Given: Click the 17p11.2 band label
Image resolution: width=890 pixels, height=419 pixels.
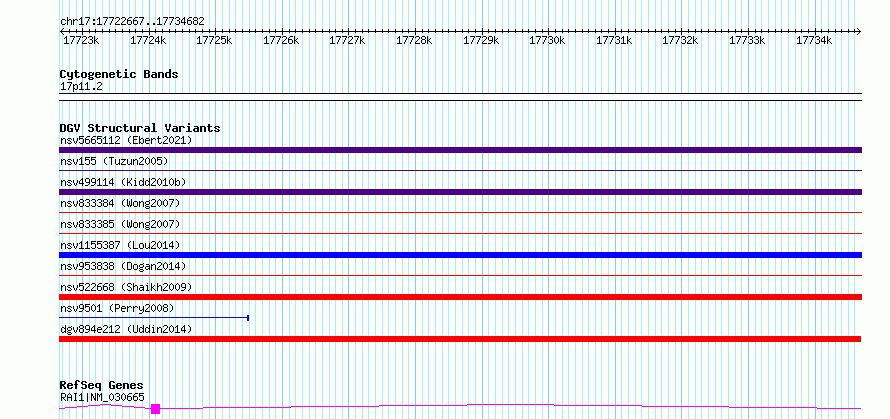Looking at the screenshot, I should (x=81, y=86).
